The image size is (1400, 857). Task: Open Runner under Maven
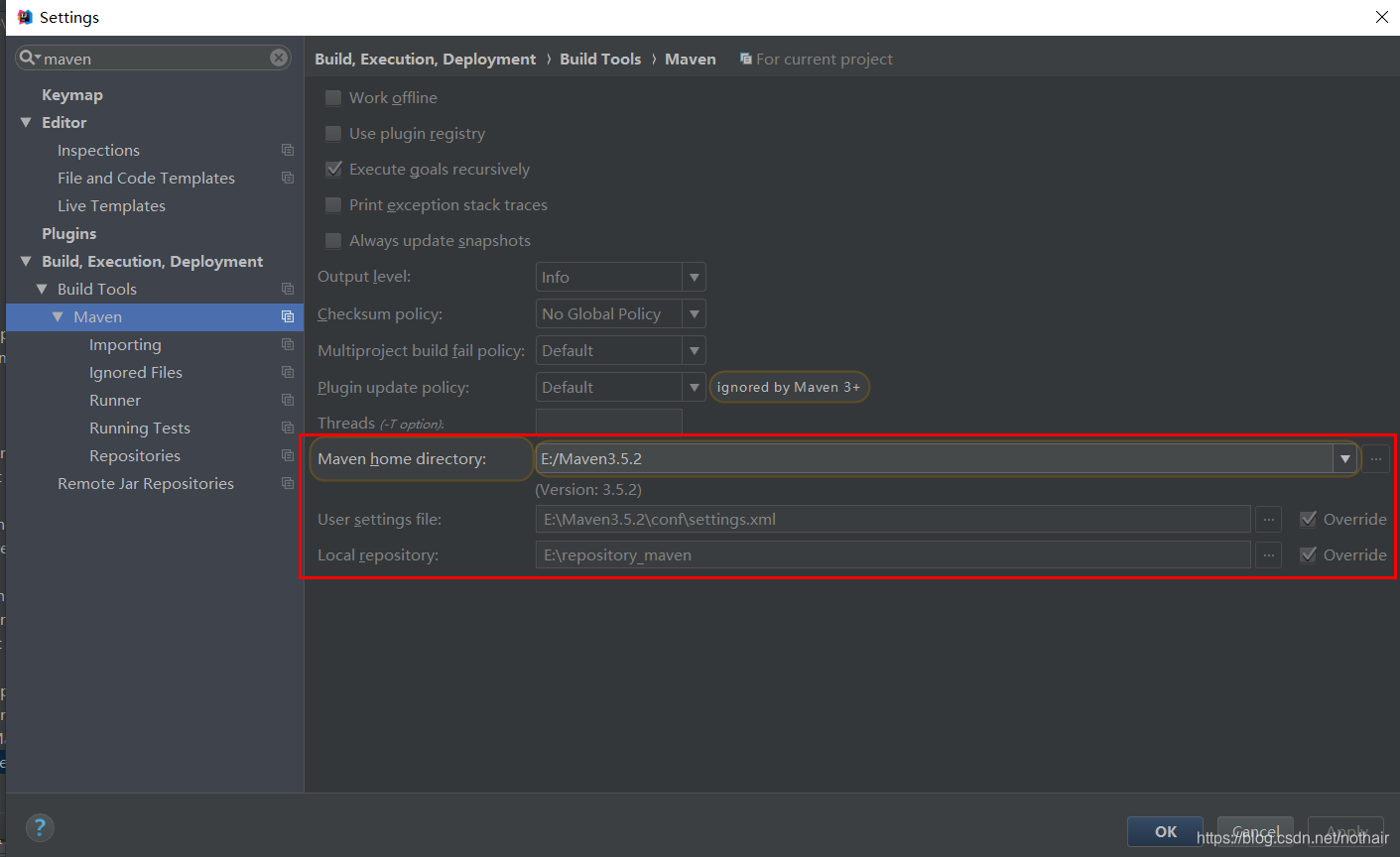click(x=115, y=400)
